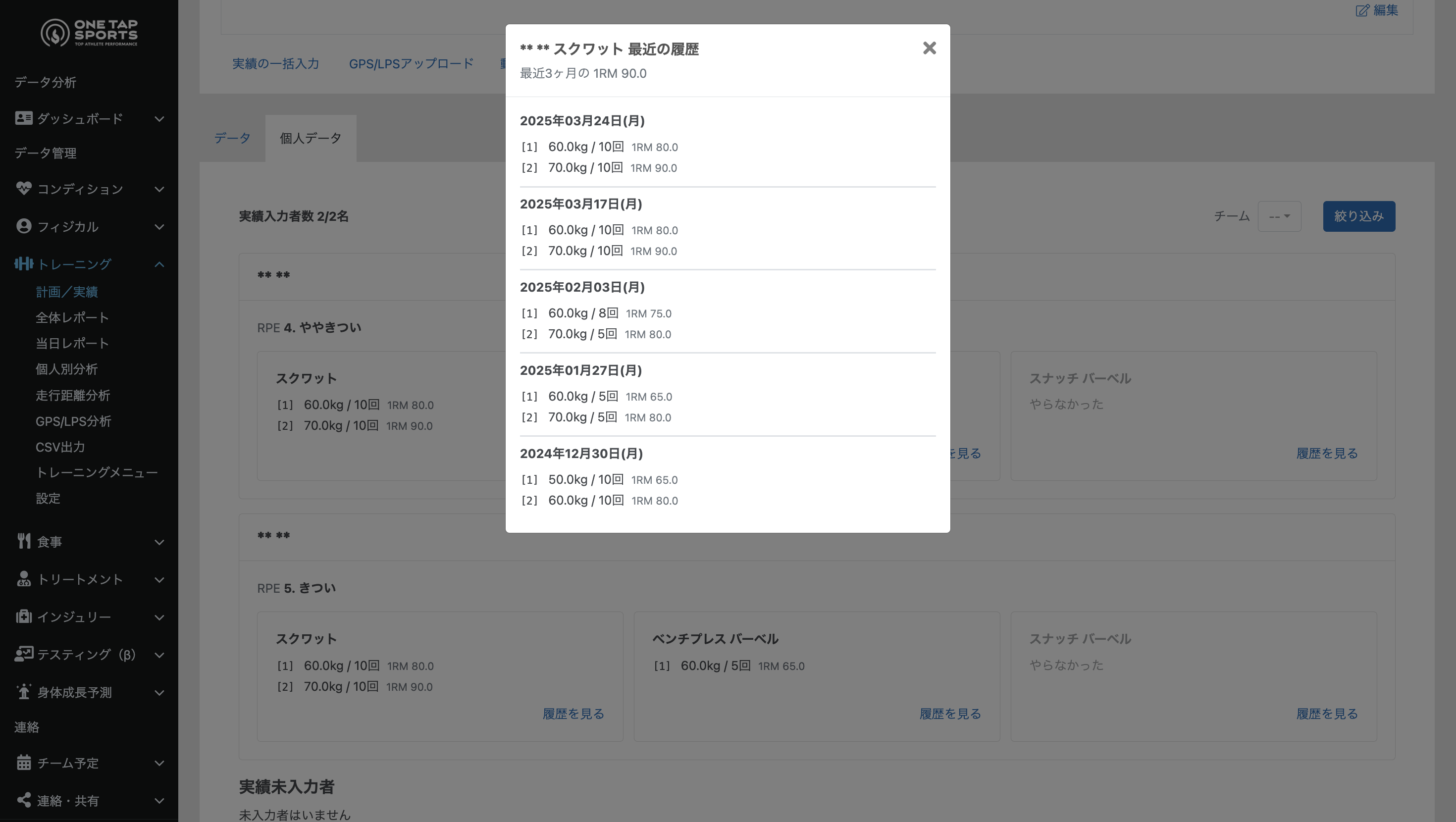Click the 実績入力者数 2/2名 label
Screen dimensions: 1456x822
(293, 216)
